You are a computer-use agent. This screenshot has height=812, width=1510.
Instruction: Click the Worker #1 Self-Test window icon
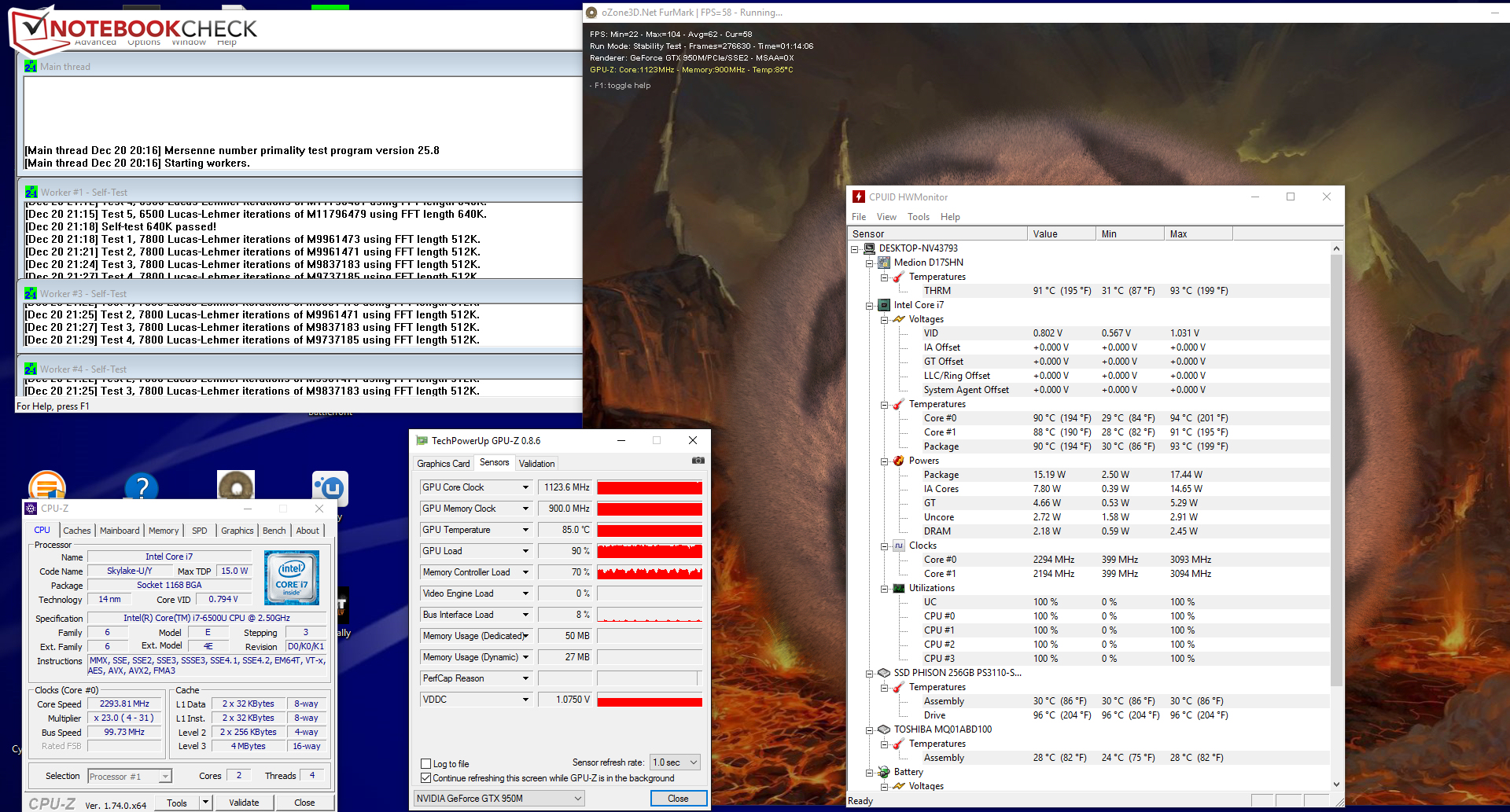(x=31, y=192)
